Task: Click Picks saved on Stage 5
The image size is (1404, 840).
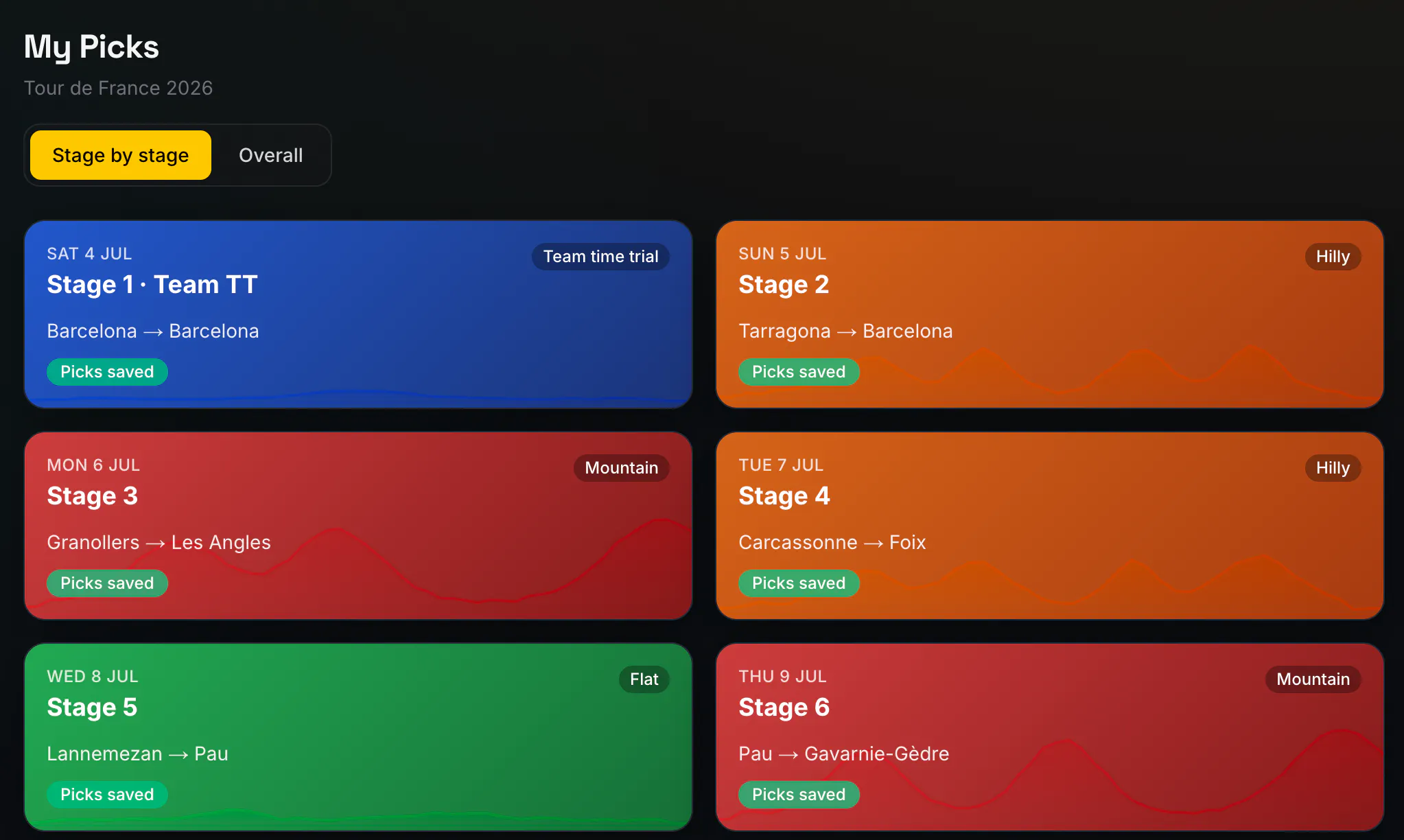Action: (107, 795)
